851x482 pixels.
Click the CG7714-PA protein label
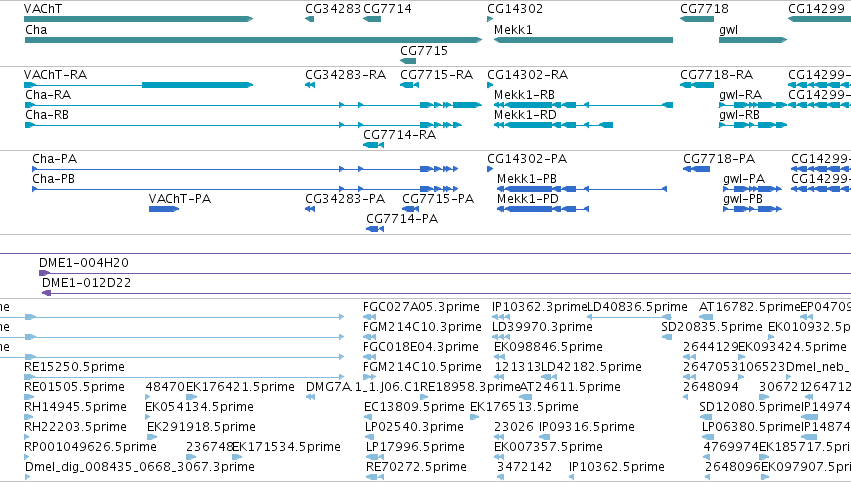[402, 219]
